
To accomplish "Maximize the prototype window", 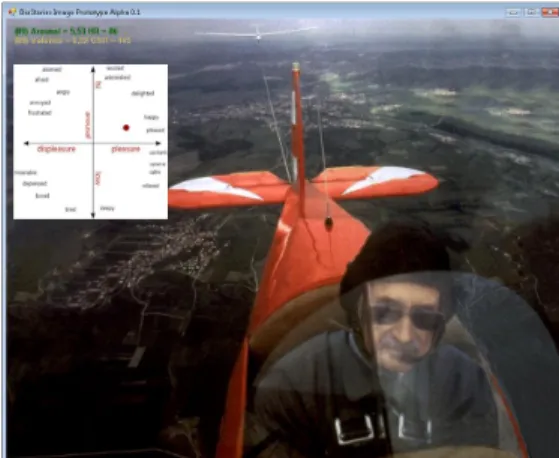I will pyautogui.click(x=531, y=12).
